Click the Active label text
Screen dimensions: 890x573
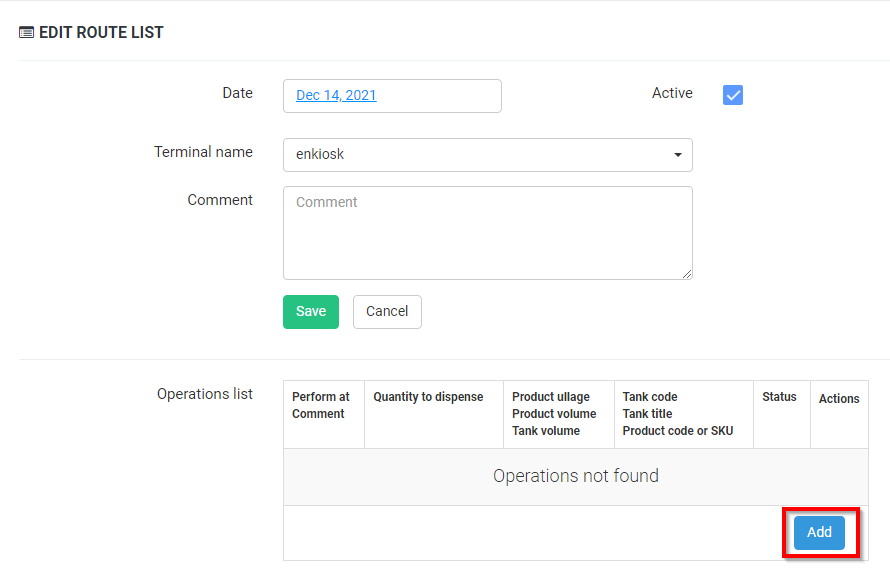pyautogui.click(x=672, y=93)
